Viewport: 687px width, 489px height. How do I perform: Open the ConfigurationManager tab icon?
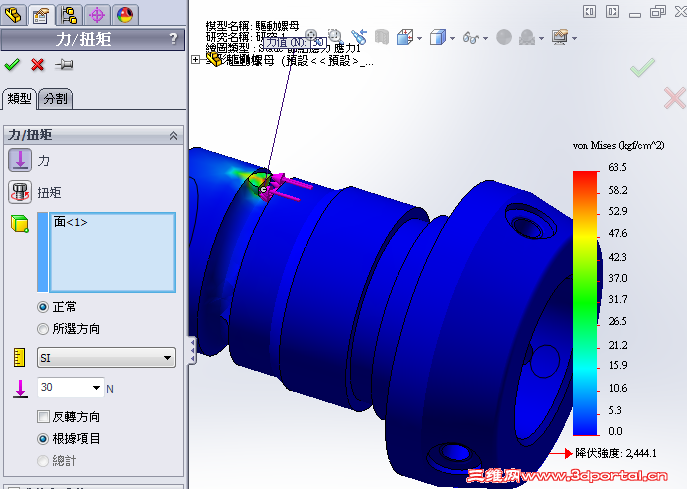[x=69, y=15]
